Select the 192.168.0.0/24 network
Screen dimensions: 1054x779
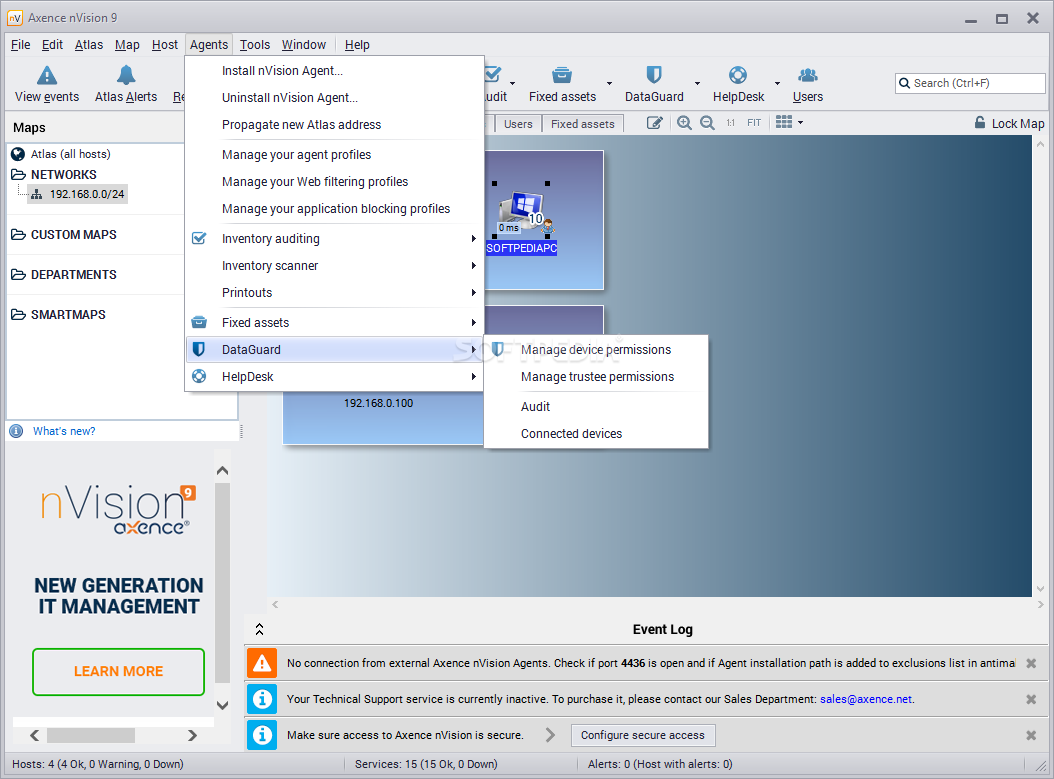(x=78, y=194)
